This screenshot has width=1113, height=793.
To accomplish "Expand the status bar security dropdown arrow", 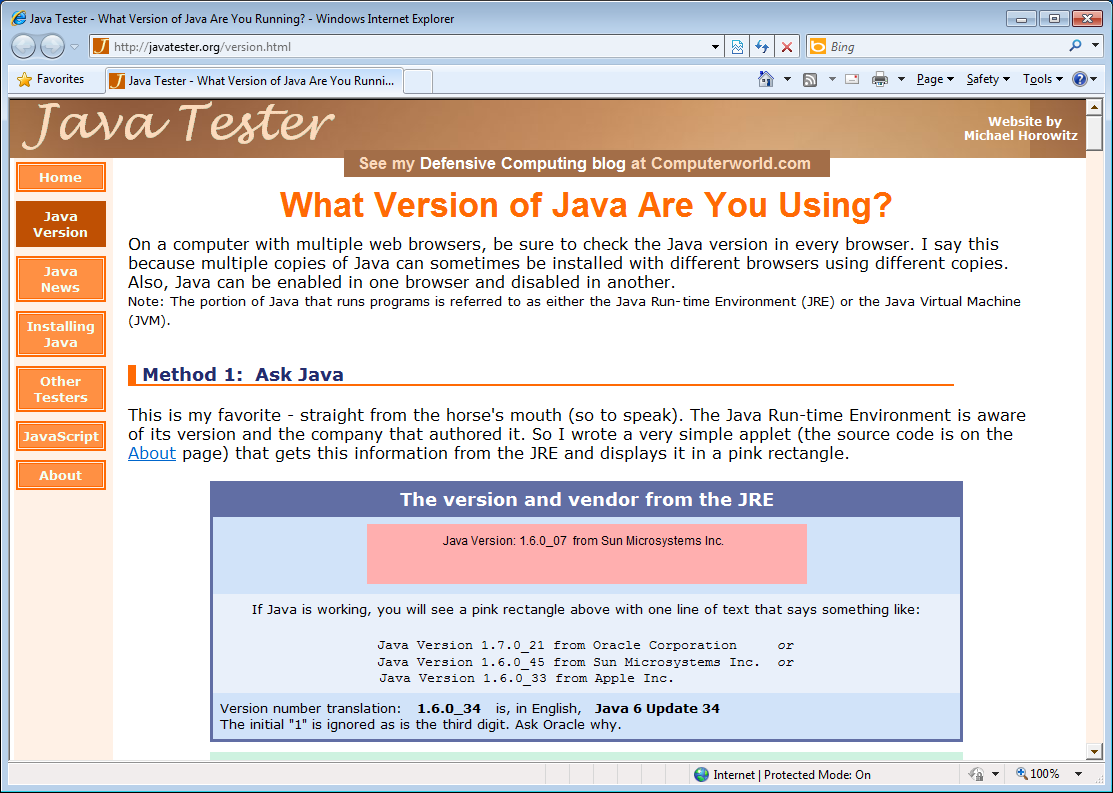I will click(x=995, y=774).
